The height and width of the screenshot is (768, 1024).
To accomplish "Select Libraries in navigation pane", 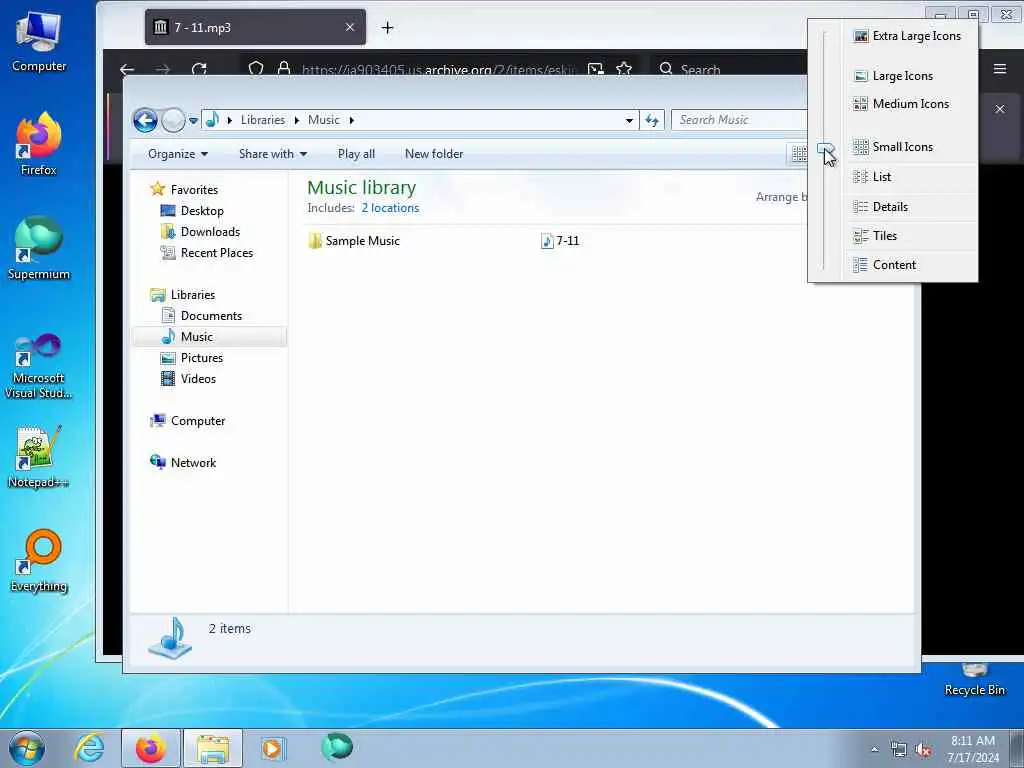I will [183, 295].
